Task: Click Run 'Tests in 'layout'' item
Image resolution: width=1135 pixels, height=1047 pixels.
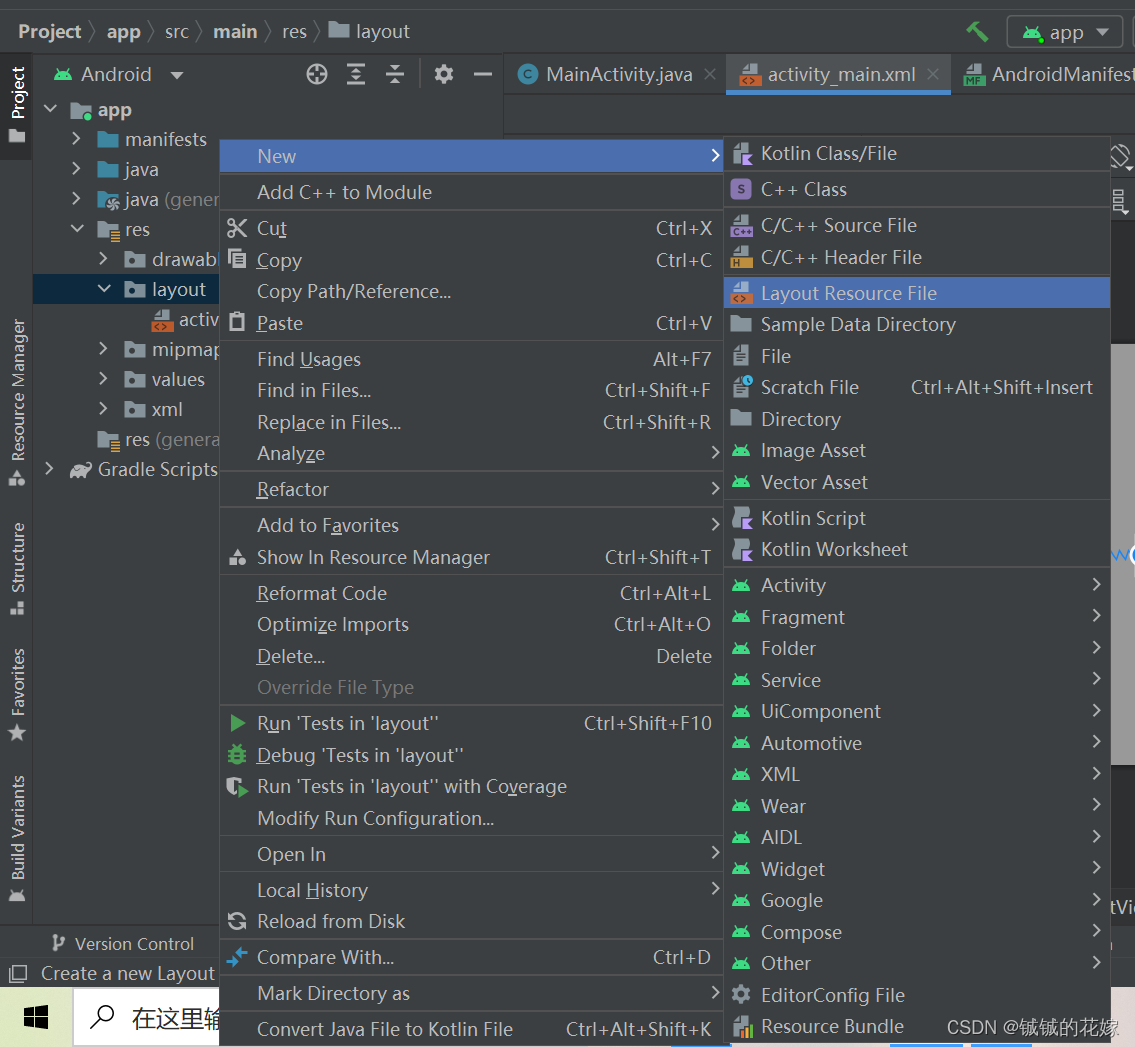Action: coord(471,723)
